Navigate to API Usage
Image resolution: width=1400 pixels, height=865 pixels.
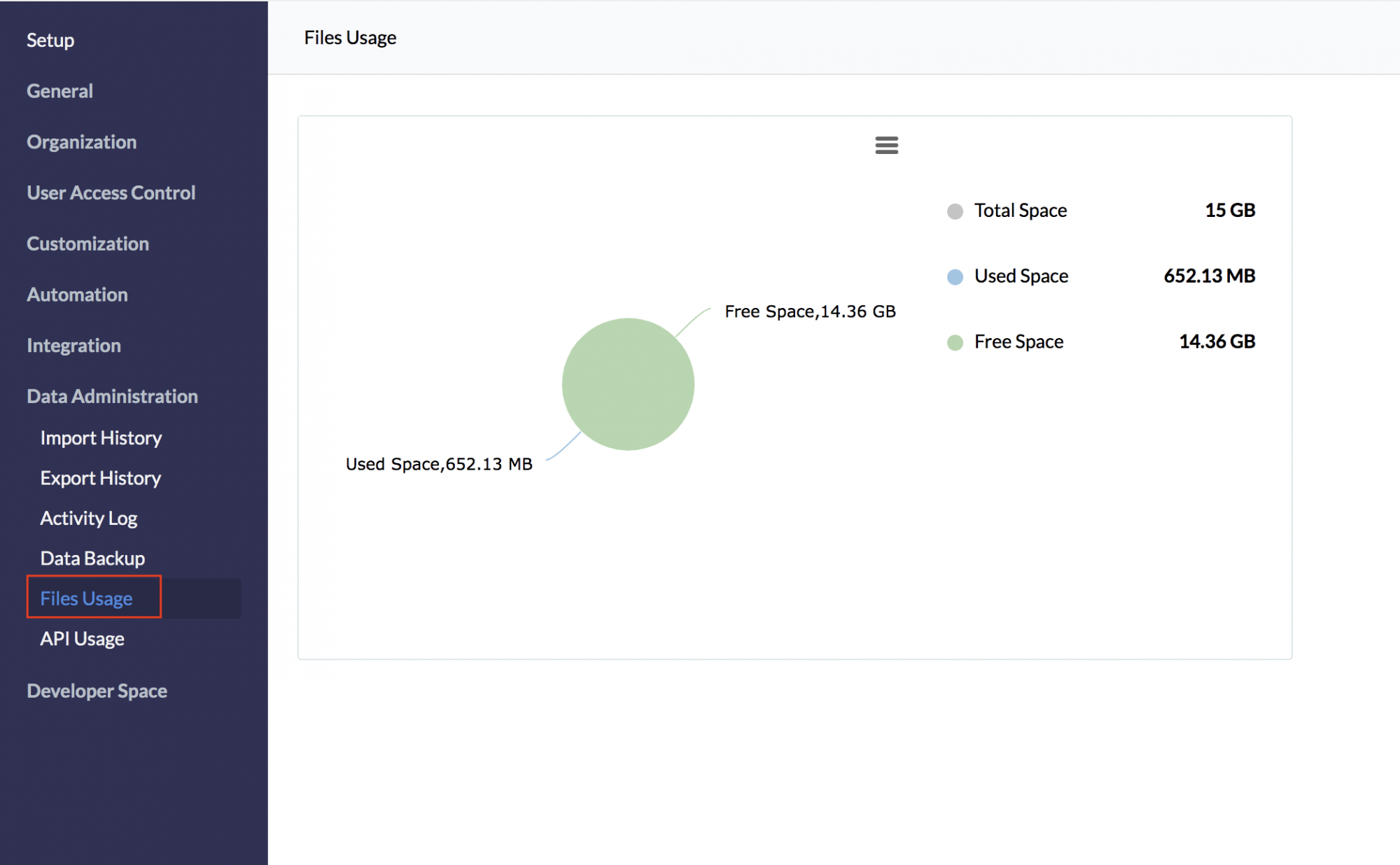(82, 639)
